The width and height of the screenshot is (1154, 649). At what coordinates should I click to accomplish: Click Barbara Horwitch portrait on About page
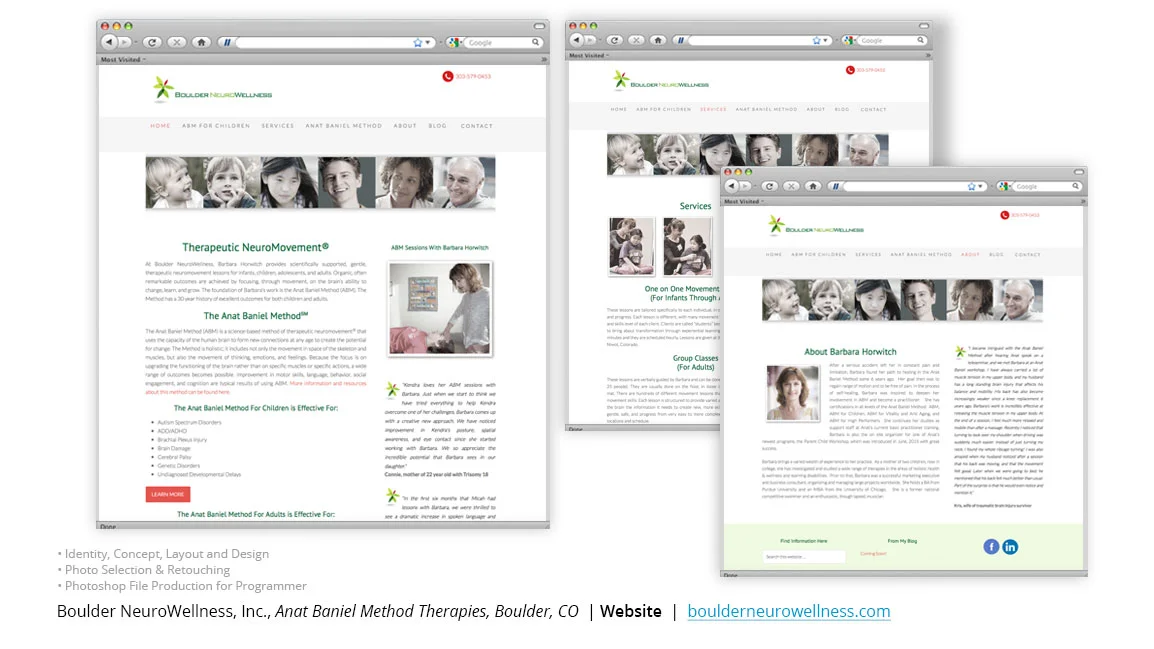click(x=793, y=393)
